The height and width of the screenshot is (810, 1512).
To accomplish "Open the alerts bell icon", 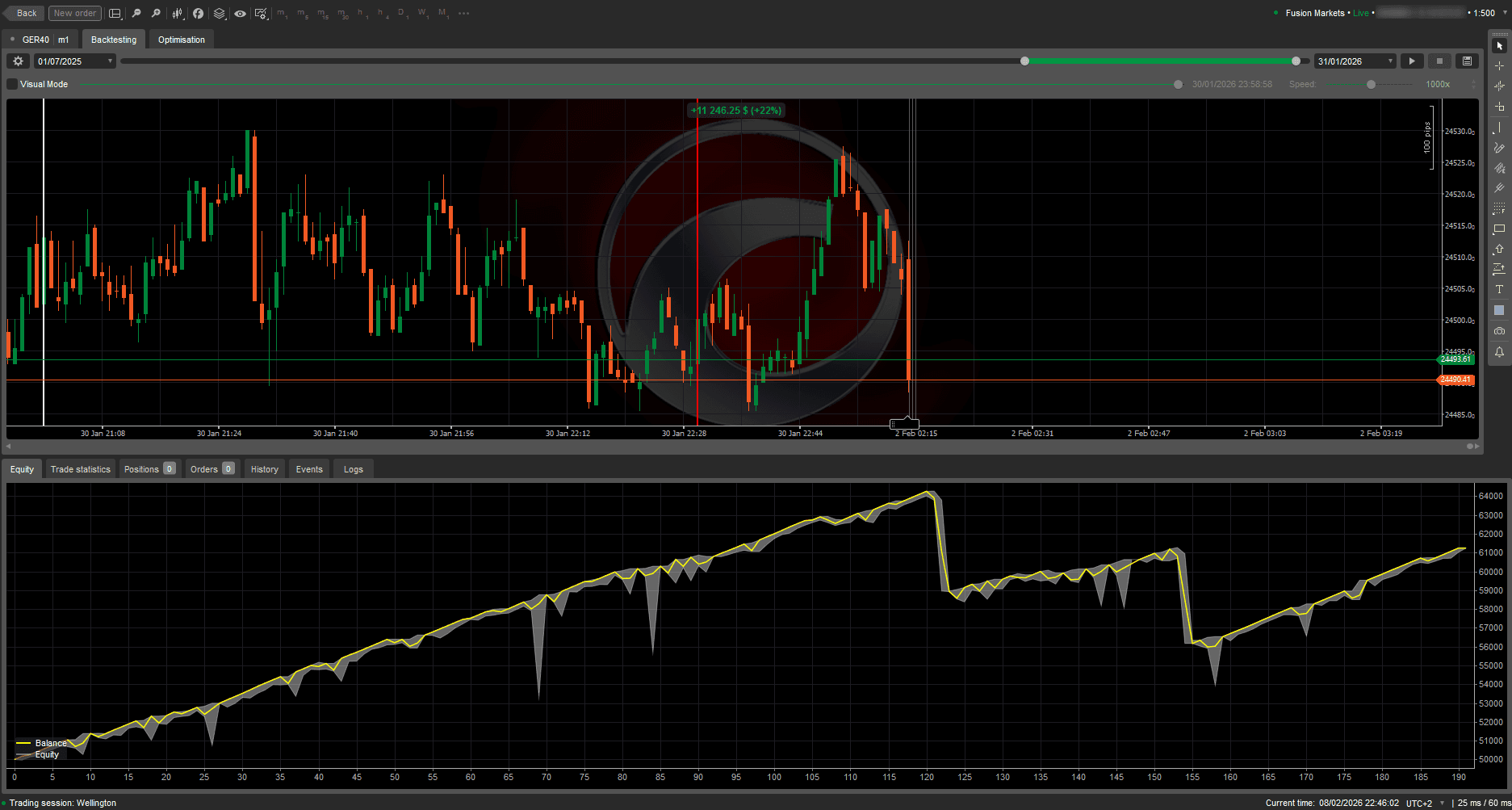I will pos(1499,352).
